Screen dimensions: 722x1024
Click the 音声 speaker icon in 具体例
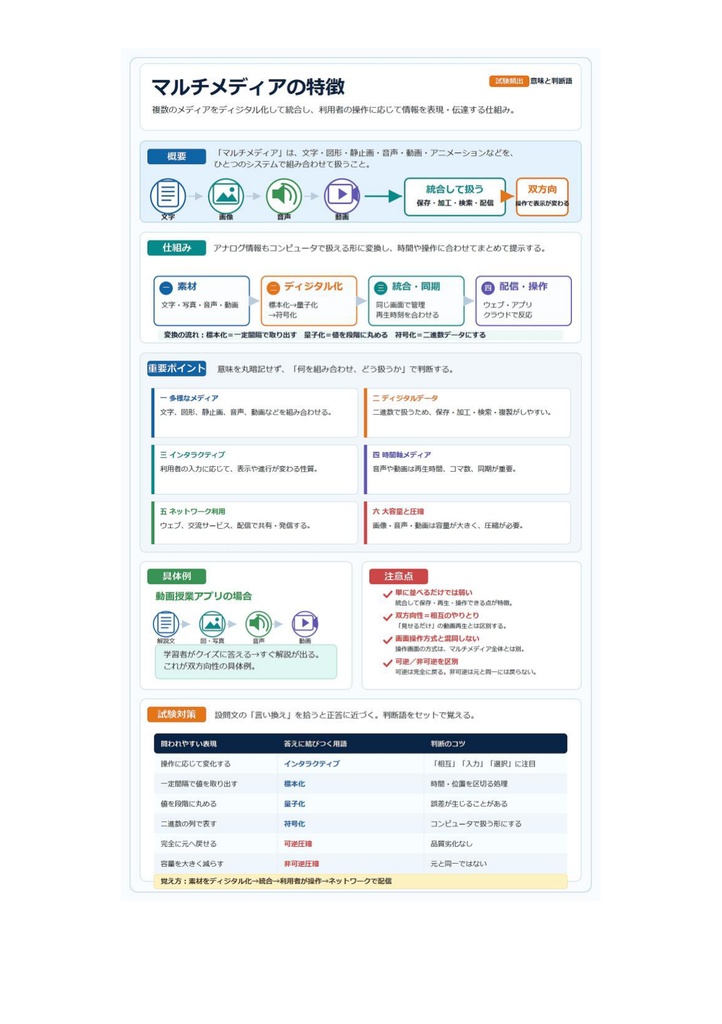coord(259,624)
